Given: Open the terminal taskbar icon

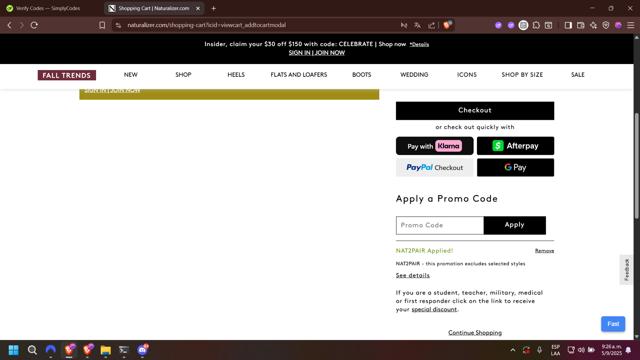Looking at the screenshot, I should pos(124,350).
